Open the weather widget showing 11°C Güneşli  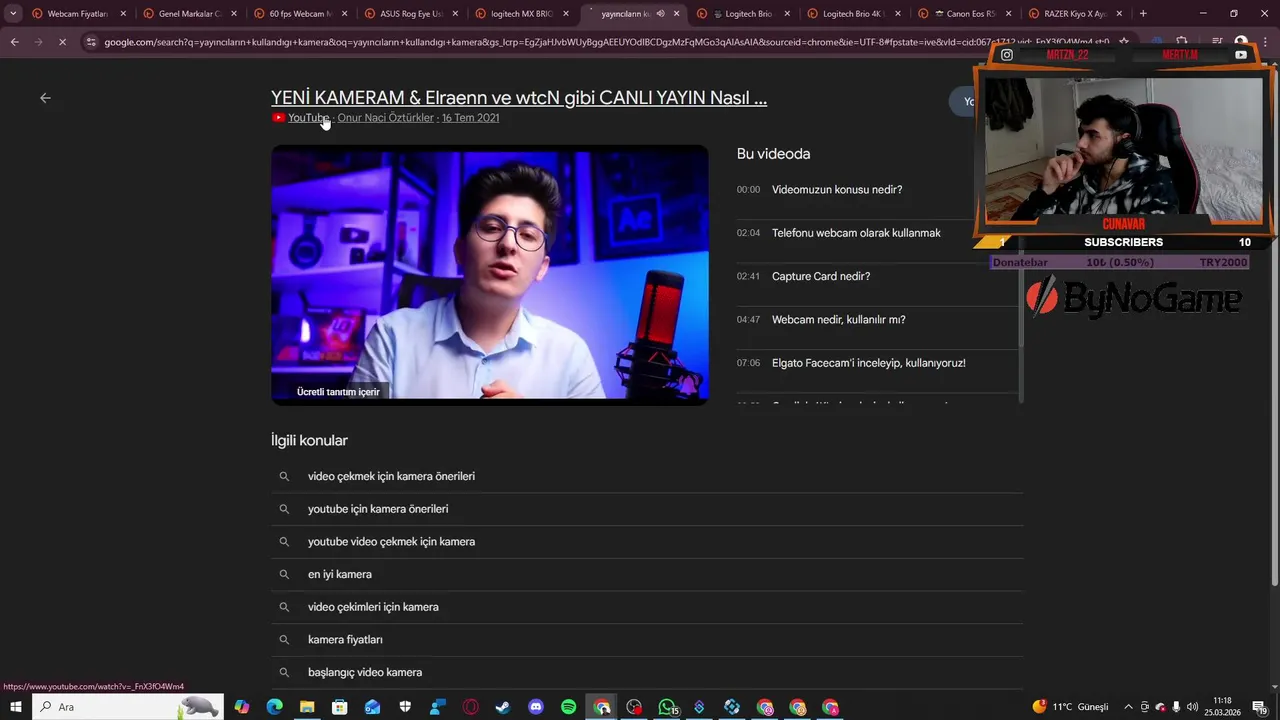1070,707
